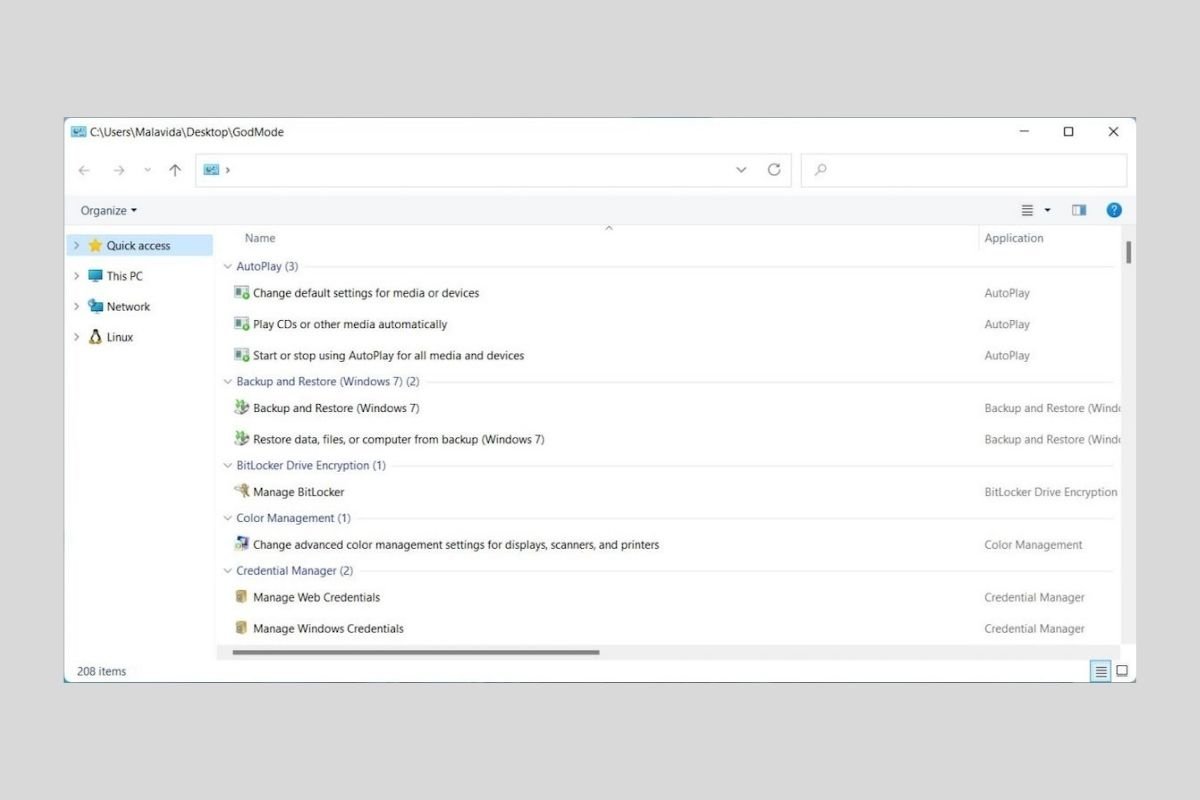
Task: Click the This PC monitor icon
Action: pyautogui.click(x=95, y=276)
